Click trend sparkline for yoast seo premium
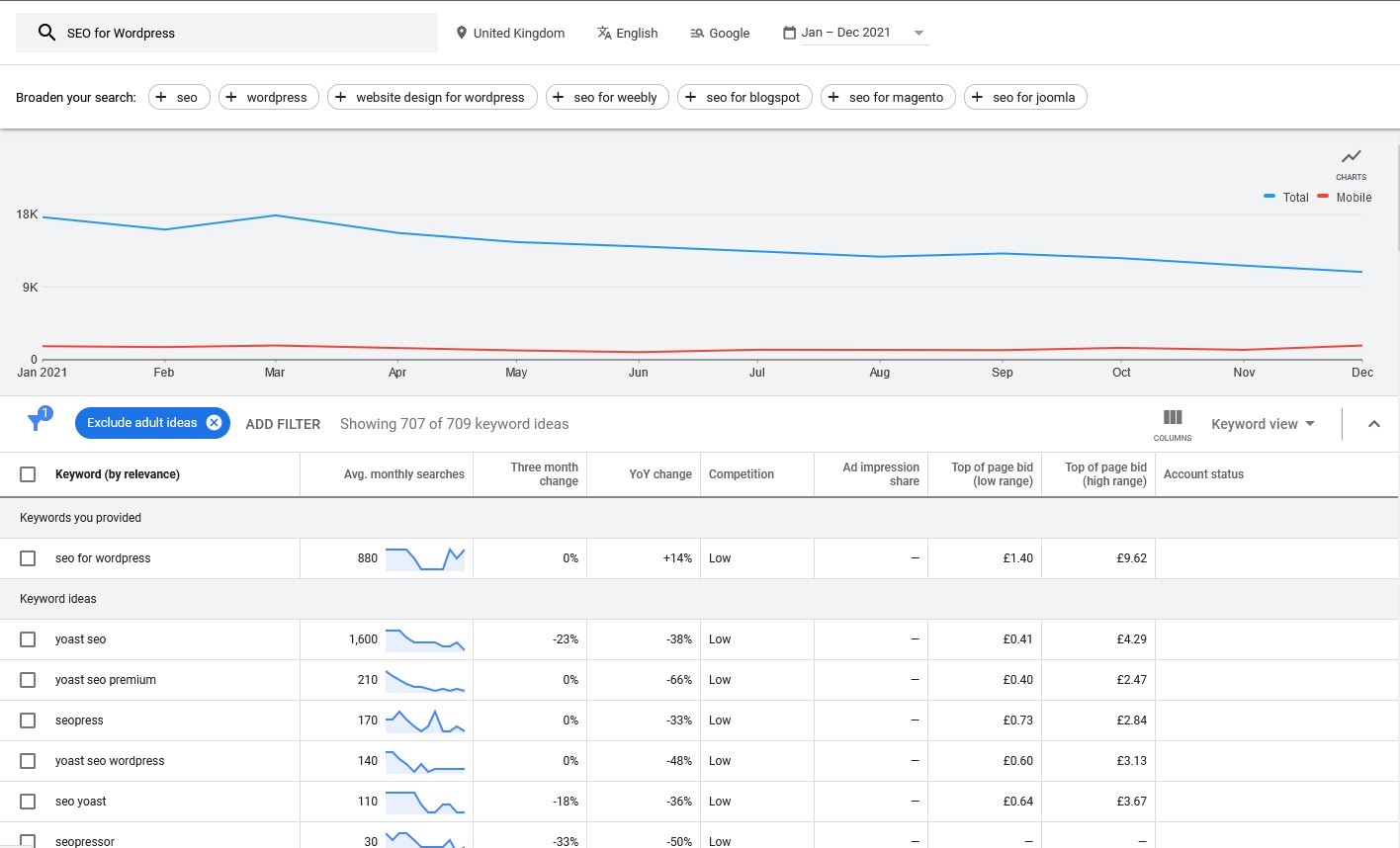 425,680
